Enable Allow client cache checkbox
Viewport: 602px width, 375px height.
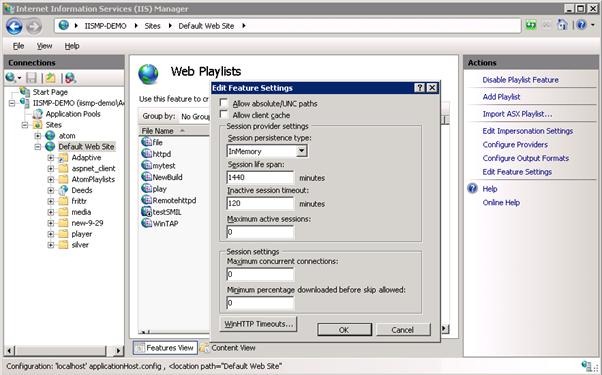tap(223, 114)
